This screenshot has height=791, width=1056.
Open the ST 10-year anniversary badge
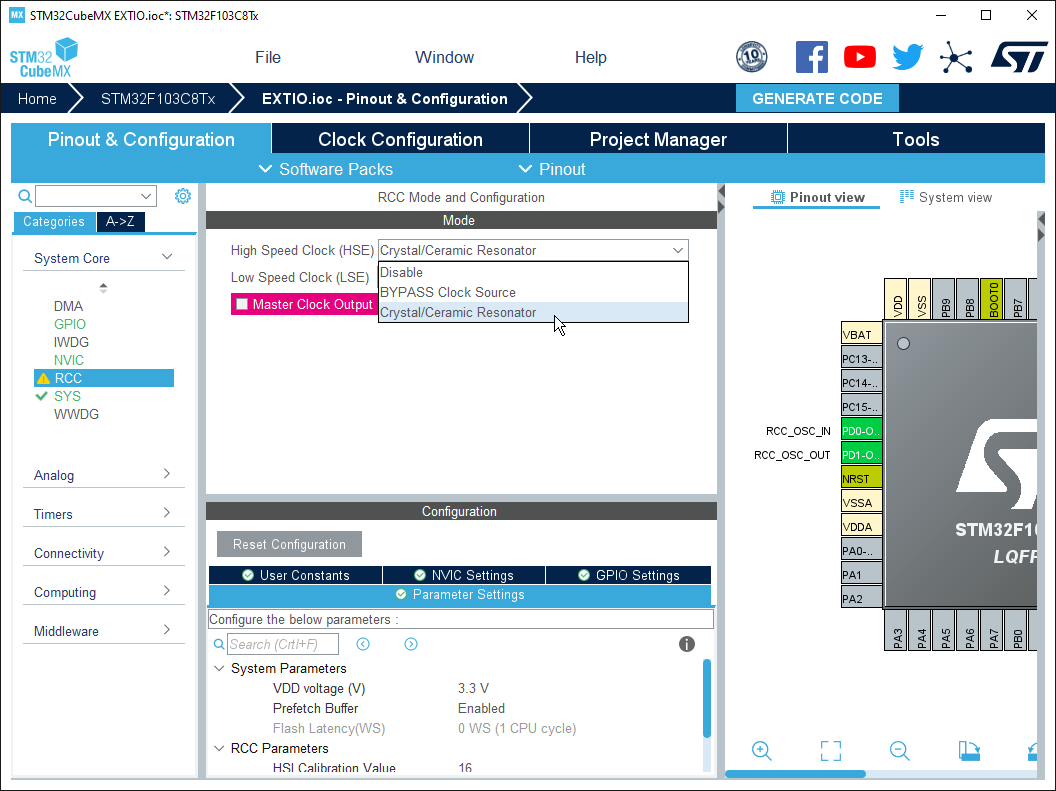pyautogui.click(x=752, y=57)
